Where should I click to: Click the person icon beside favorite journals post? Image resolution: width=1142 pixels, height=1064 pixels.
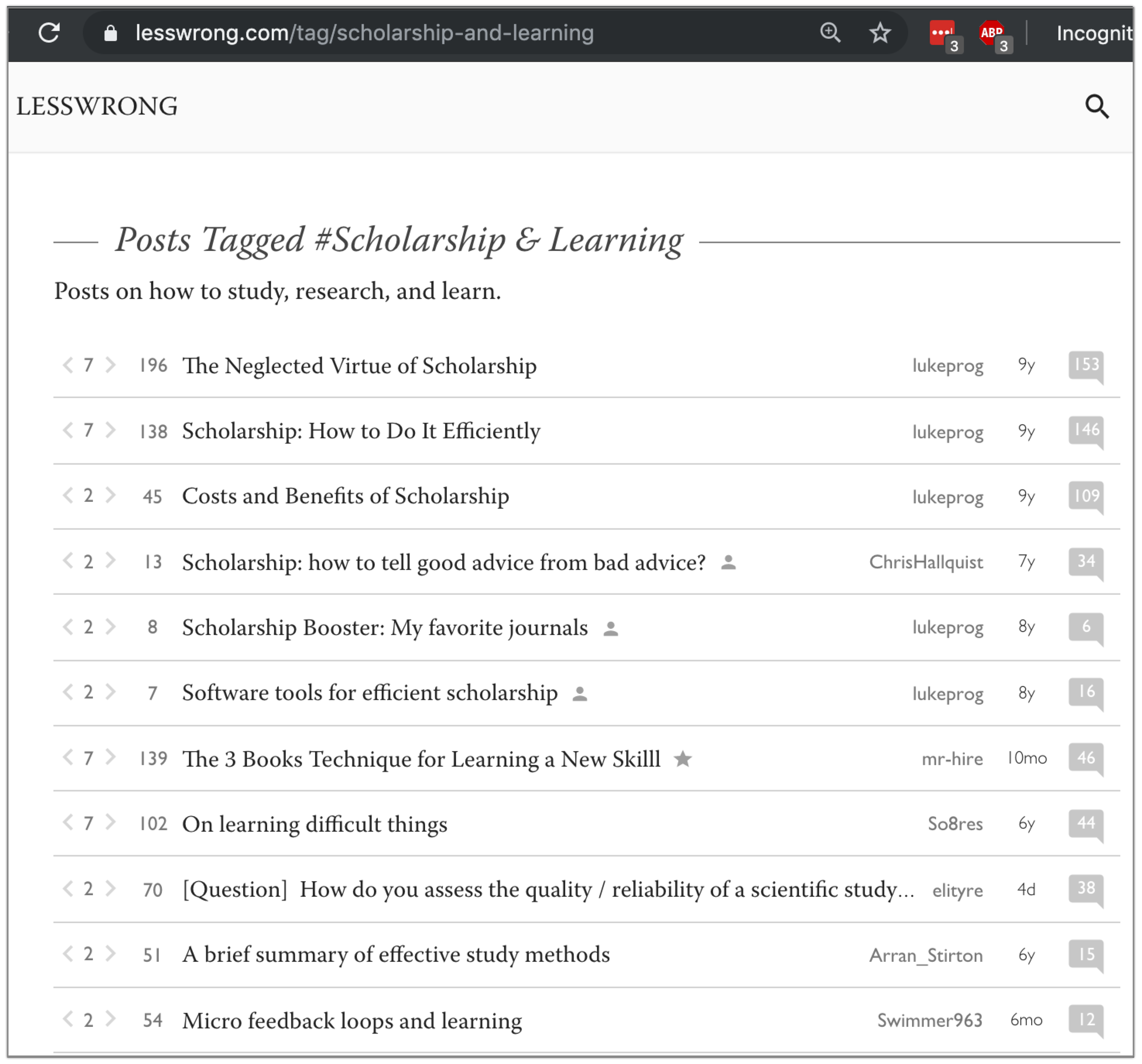(x=610, y=628)
